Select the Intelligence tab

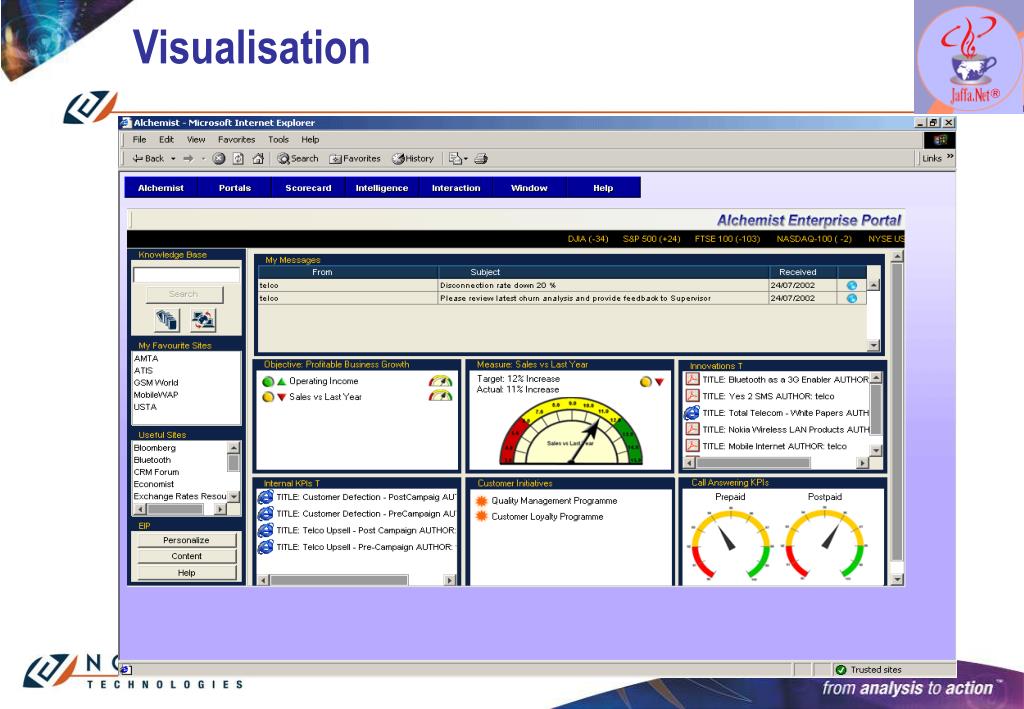[x=381, y=188]
